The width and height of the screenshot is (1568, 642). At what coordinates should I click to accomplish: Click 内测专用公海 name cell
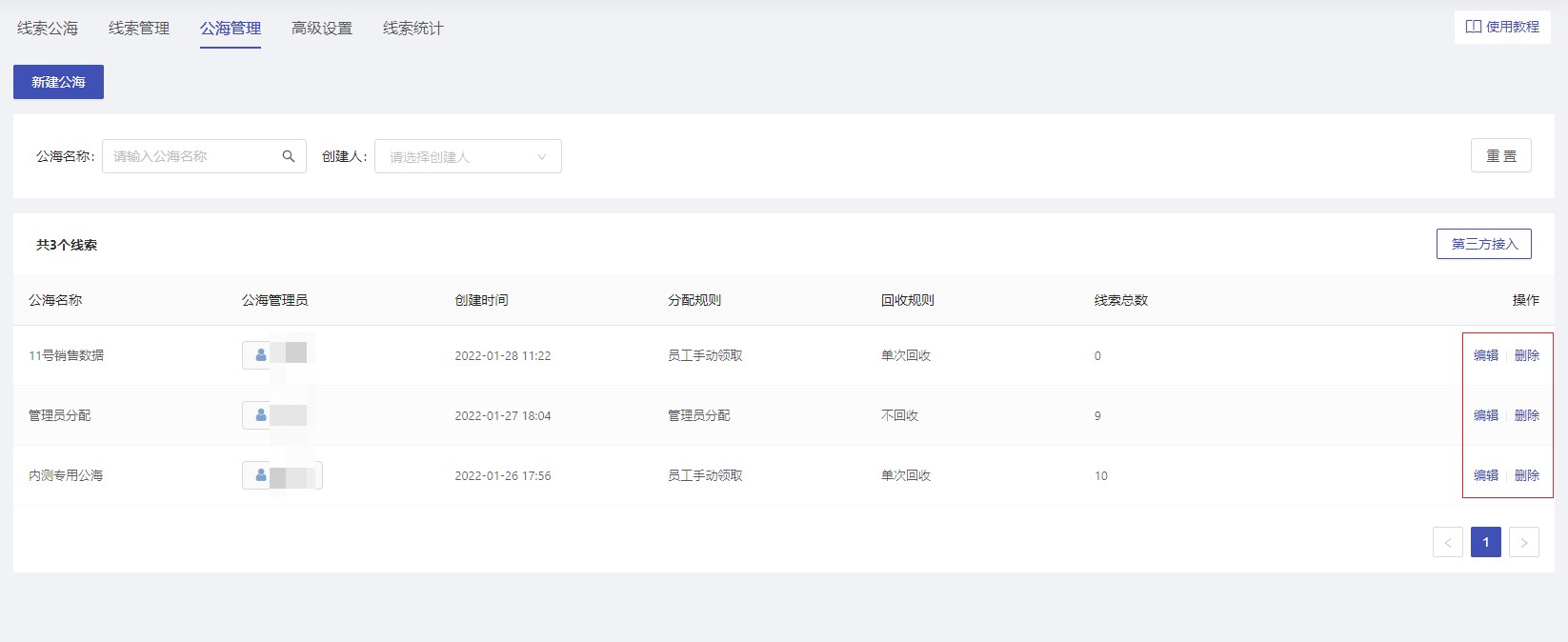coord(66,475)
